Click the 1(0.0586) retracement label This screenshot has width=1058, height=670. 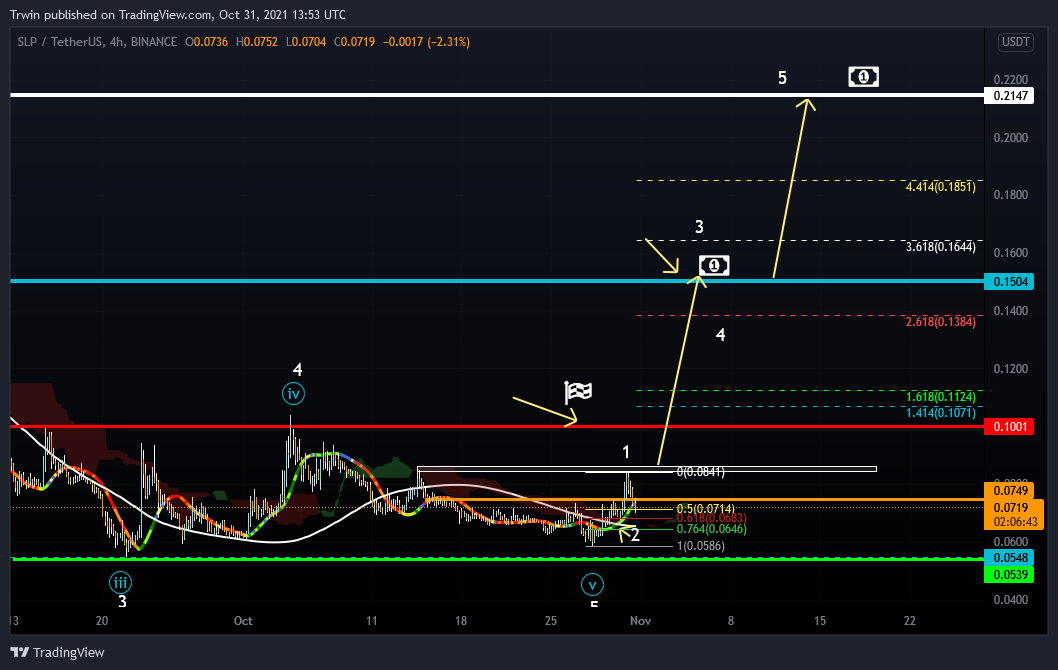(700, 546)
